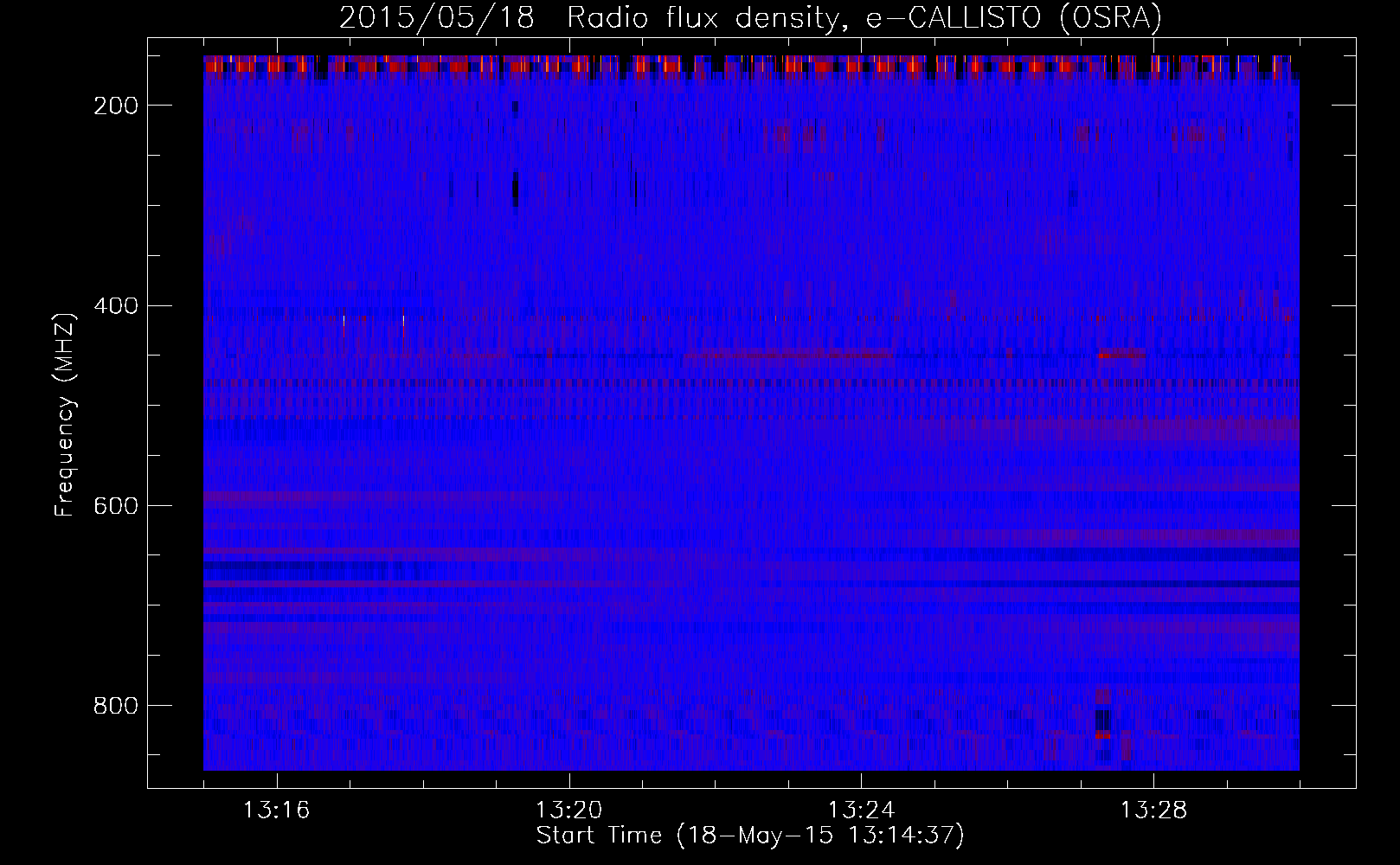
Task: Click the 200 frequency tick label
Action: pos(116,106)
